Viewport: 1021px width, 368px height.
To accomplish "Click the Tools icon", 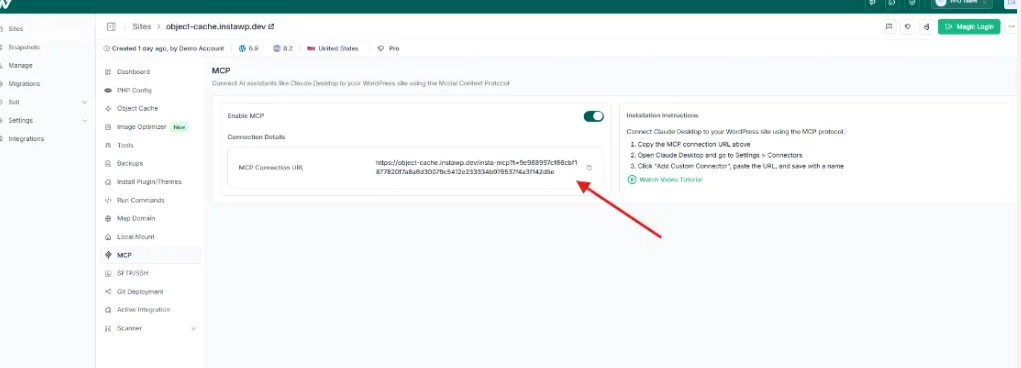I will pyautogui.click(x=108, y=145).
